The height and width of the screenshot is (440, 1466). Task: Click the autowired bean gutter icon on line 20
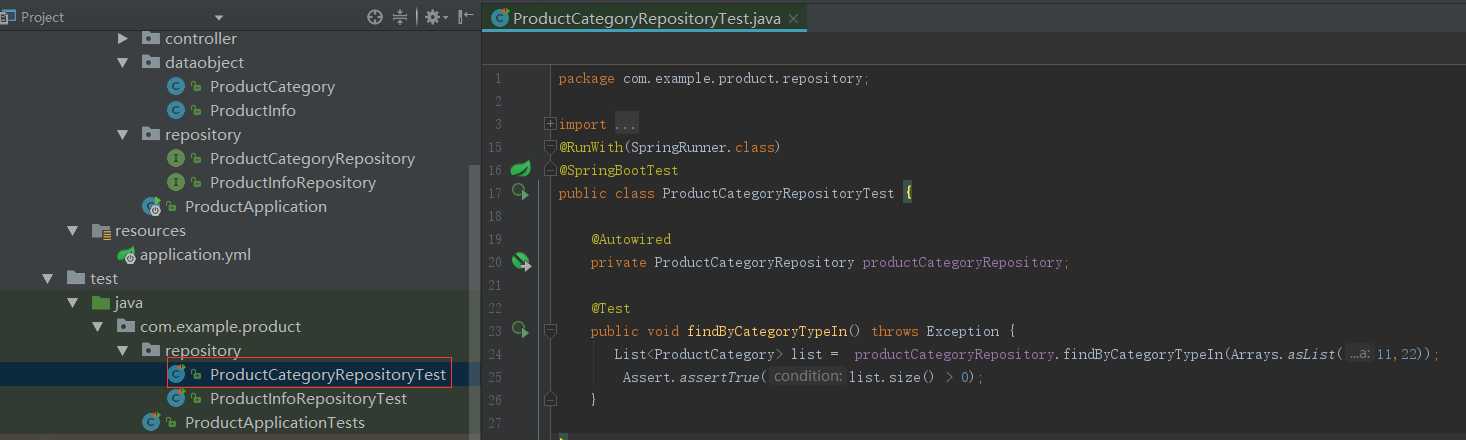(521, 262)
